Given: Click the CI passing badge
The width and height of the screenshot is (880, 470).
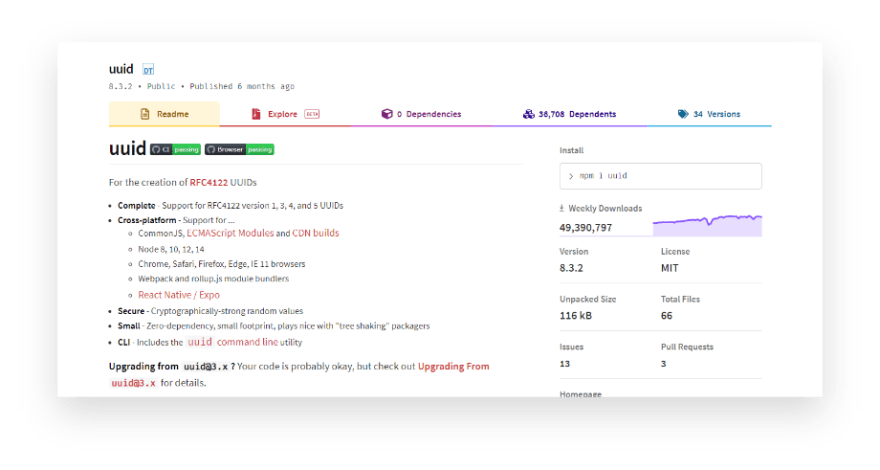Looking at the screenshot, I should pyautogui.click(x=175, y=149).
